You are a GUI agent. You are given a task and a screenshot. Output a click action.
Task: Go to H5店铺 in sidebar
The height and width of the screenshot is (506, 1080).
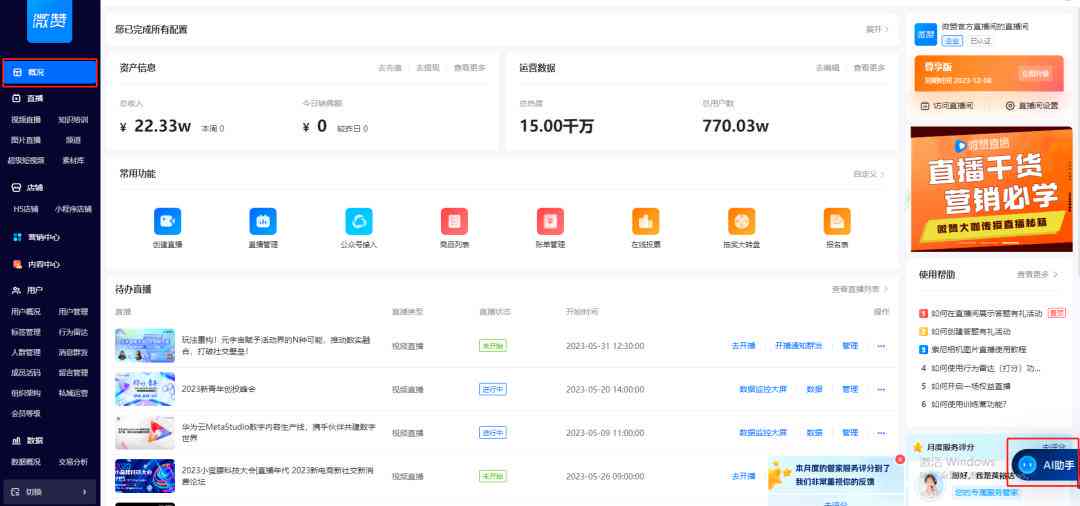(x=26, y=209)
